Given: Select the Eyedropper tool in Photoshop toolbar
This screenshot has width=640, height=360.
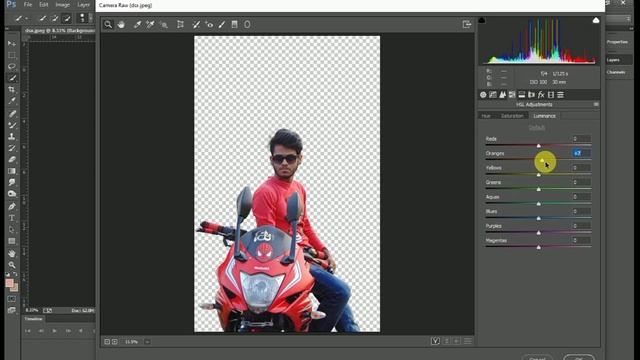Looking at the screenshot, I should coord(12,101).
